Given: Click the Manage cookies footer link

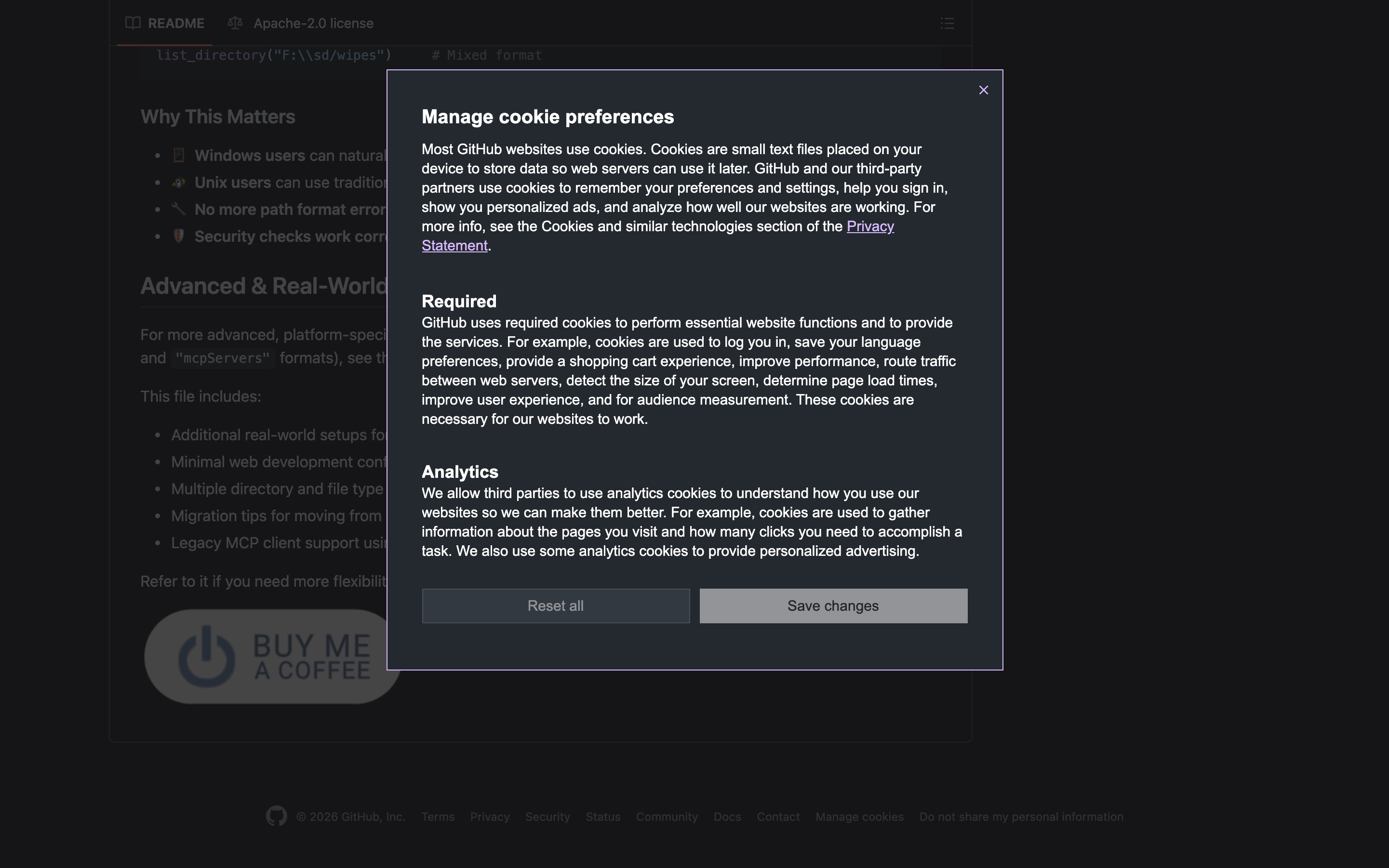Looking at the screenshot, I should 859,816.
